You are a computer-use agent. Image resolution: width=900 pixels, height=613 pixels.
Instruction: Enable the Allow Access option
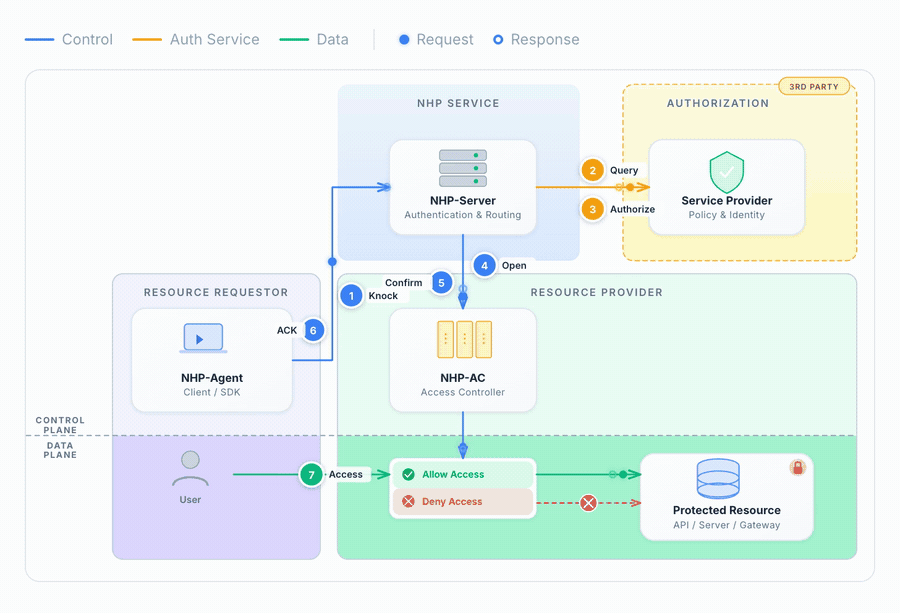pos(462,473)
